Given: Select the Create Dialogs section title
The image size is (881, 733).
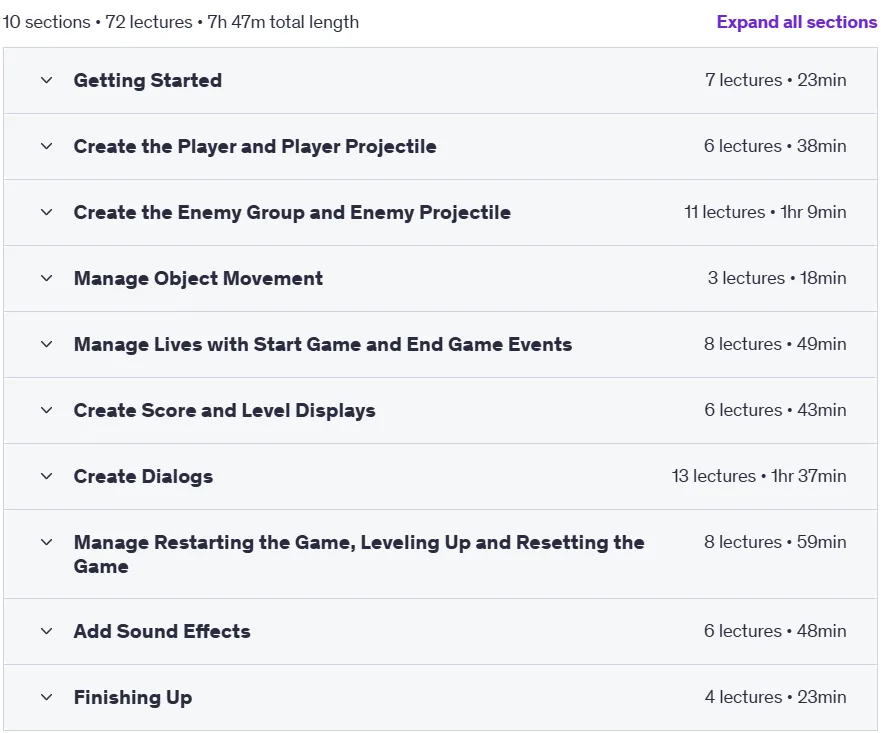Looking at the screenshot, I should click(x=143, y=476).
